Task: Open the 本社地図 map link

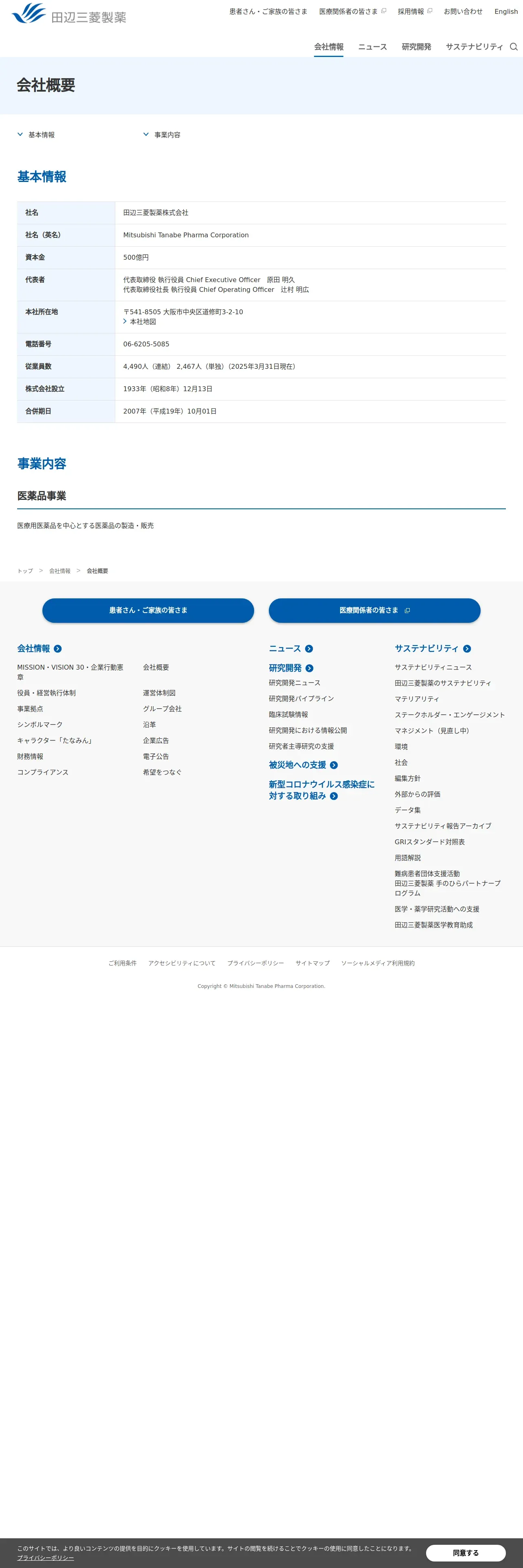Action: 143,322
